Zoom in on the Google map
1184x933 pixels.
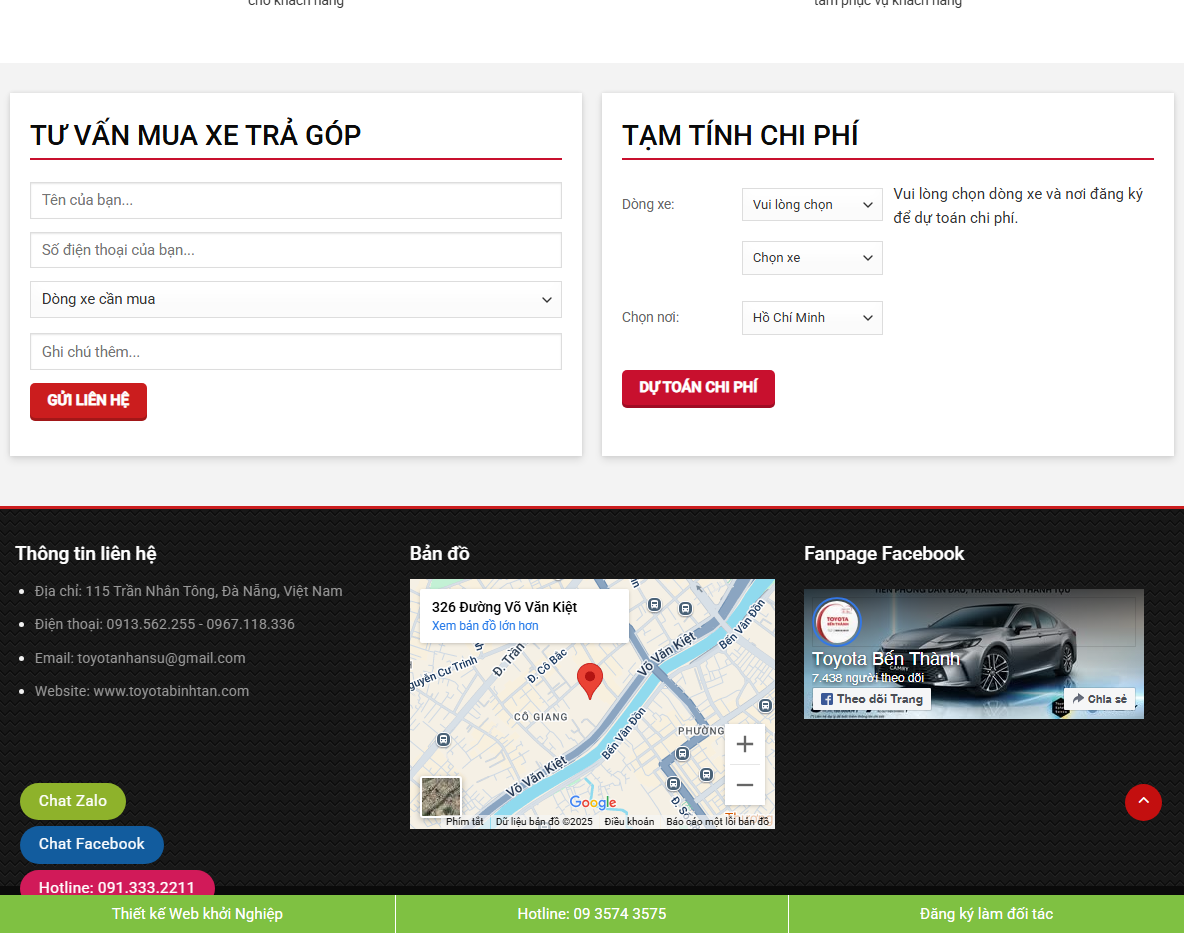click(x=745, y=743)
